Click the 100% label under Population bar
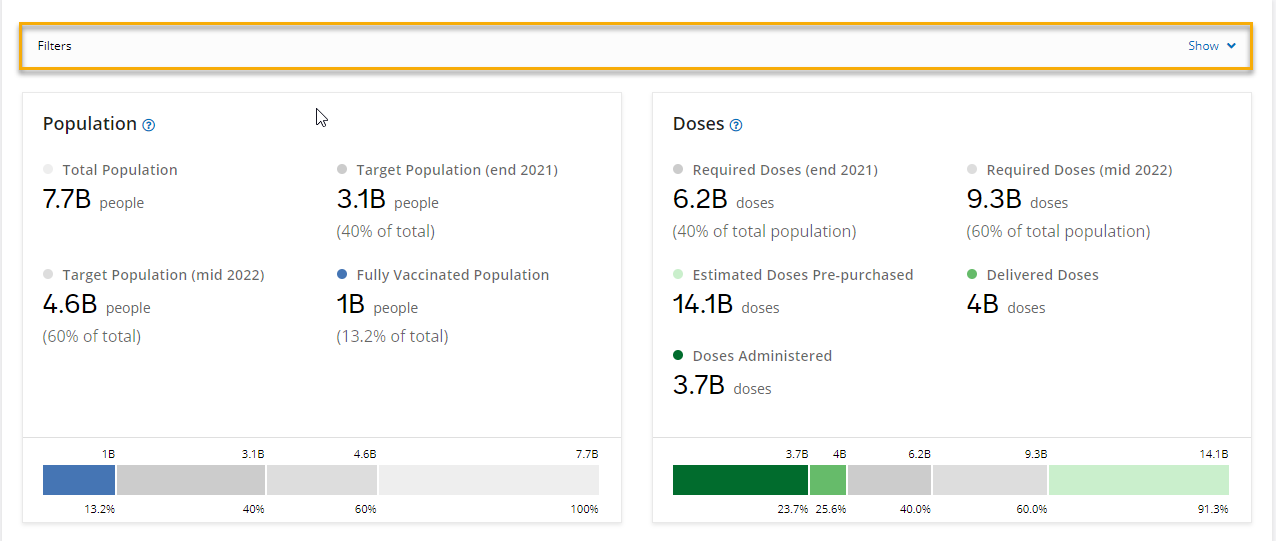 click(587, 509)
